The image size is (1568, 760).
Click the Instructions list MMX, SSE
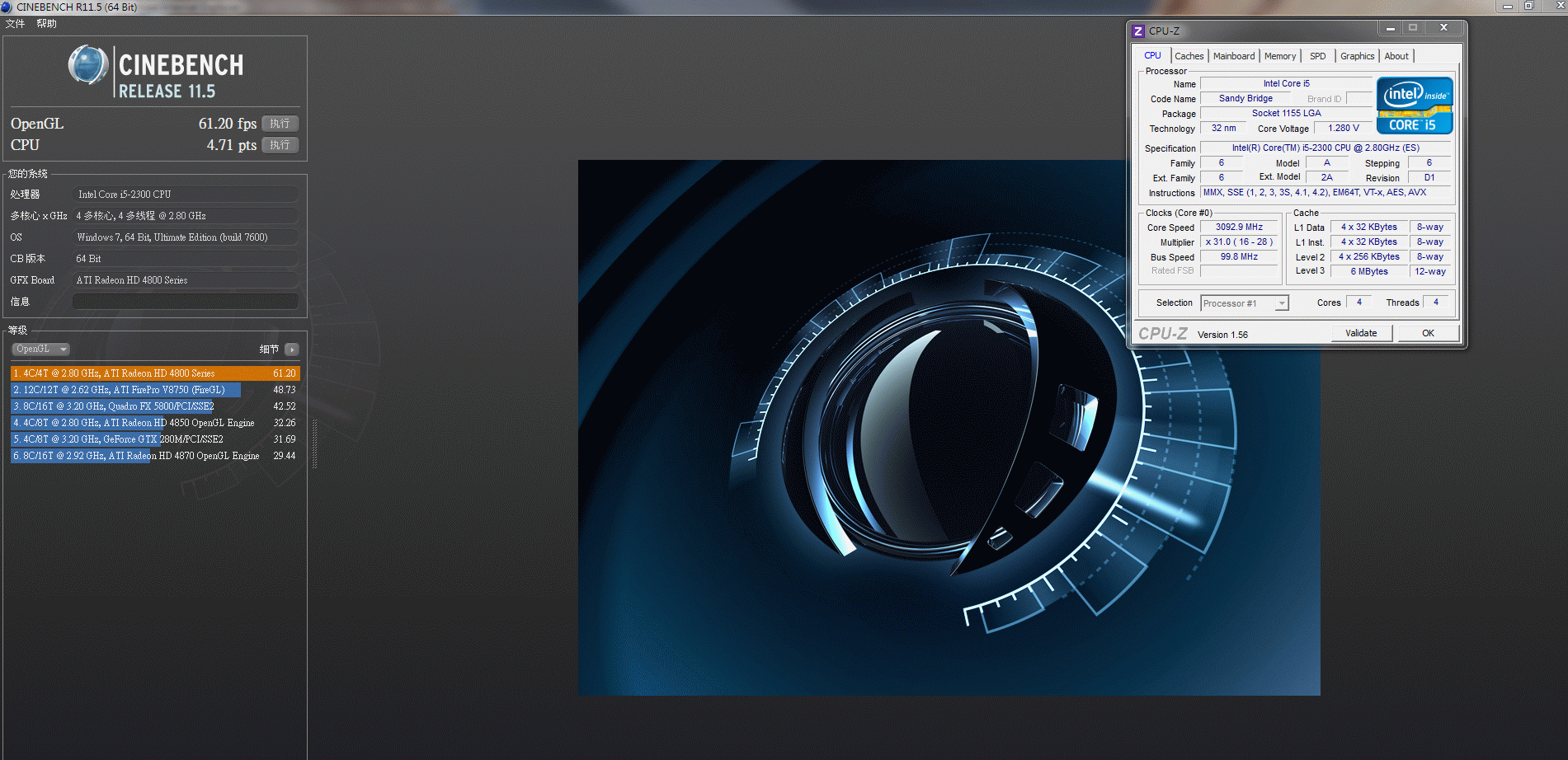tap(1326, 192)
